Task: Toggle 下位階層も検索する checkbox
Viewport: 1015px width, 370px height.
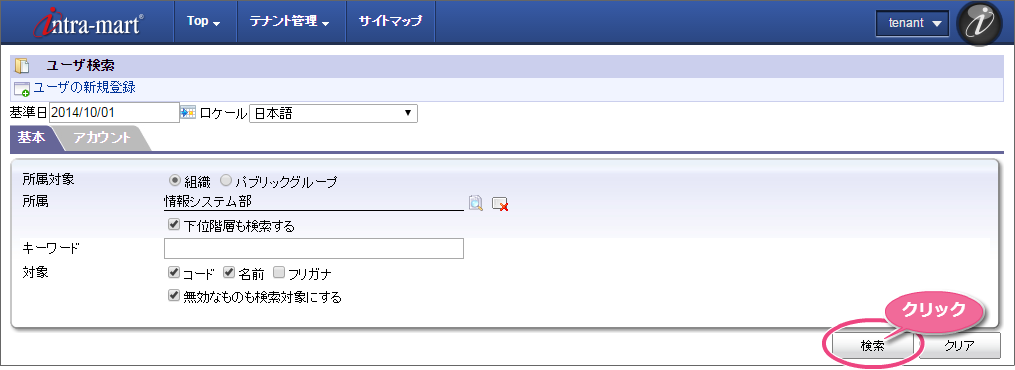Action: 173,225
